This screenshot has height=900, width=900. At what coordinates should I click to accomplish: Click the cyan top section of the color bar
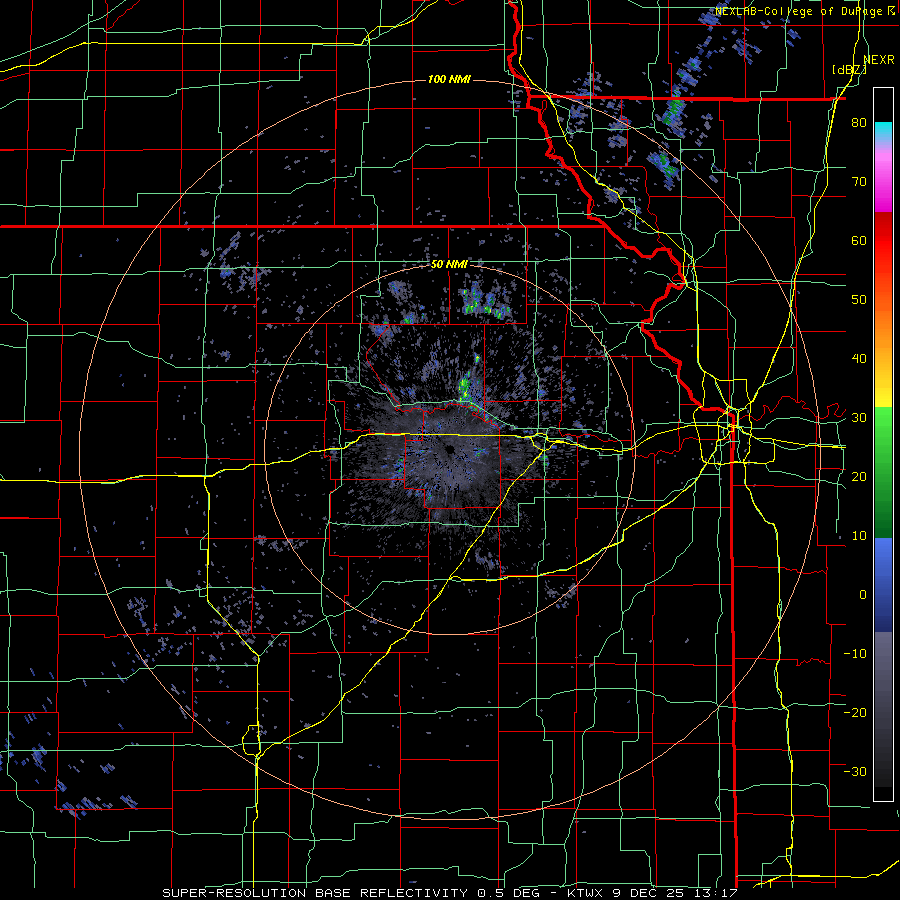(883, 131)
